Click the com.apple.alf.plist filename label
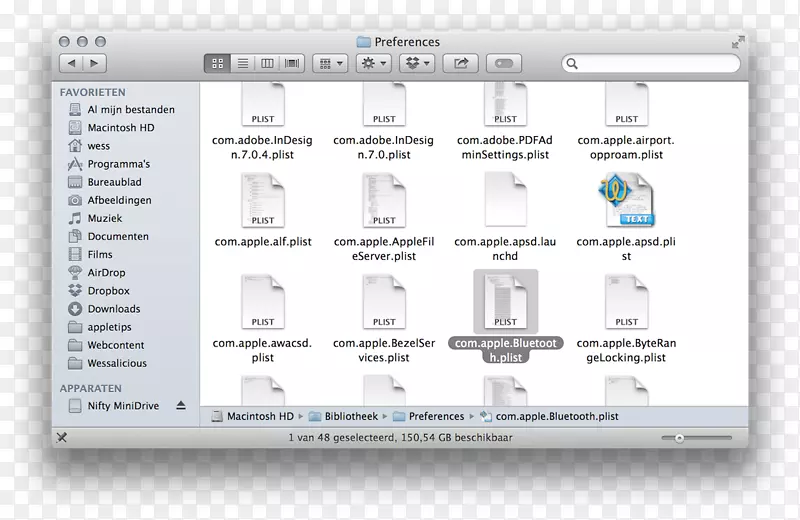Viewport: 800px width, 520px height. (263, 241)
